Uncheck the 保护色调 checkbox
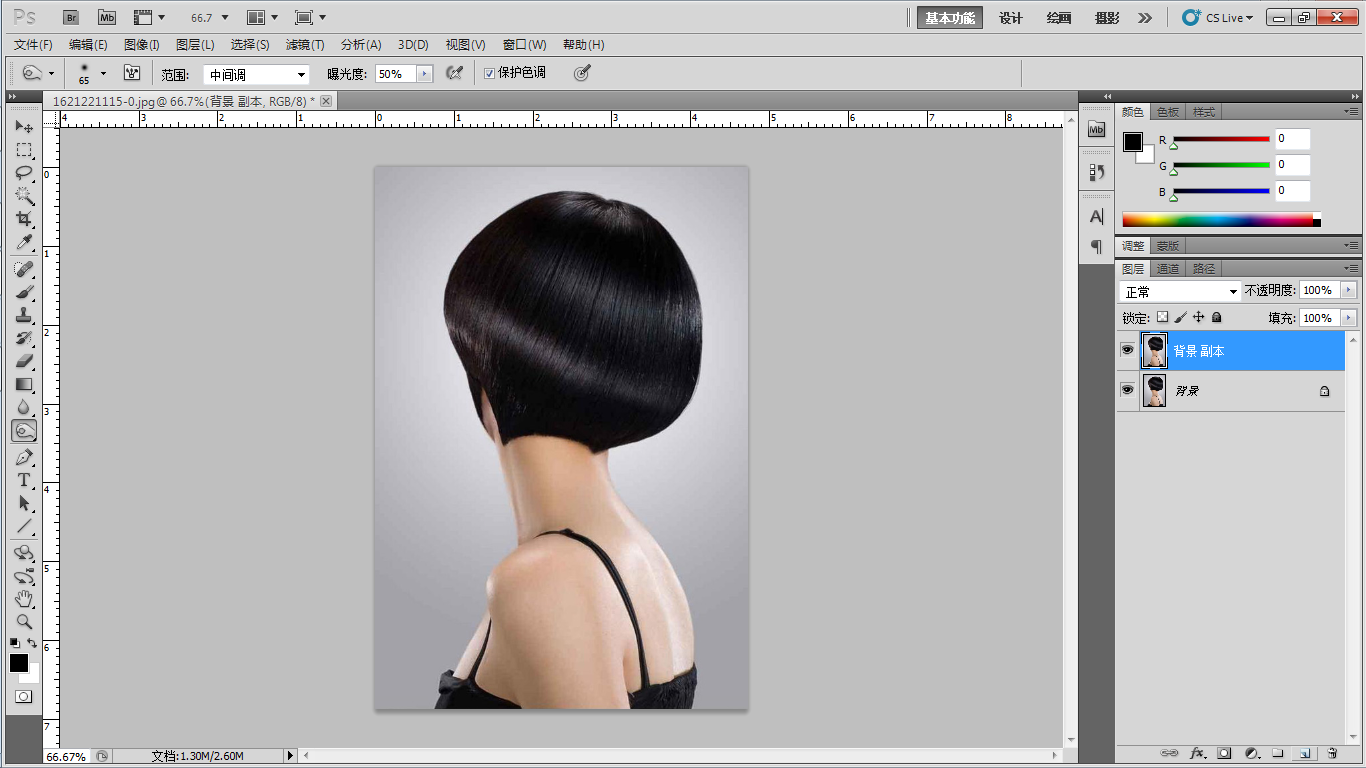 point(489,73)
